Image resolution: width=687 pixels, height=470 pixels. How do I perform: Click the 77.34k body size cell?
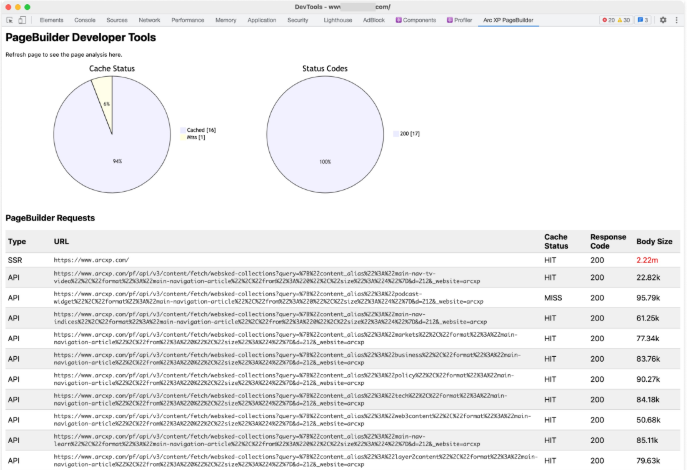tap(648, 338)
